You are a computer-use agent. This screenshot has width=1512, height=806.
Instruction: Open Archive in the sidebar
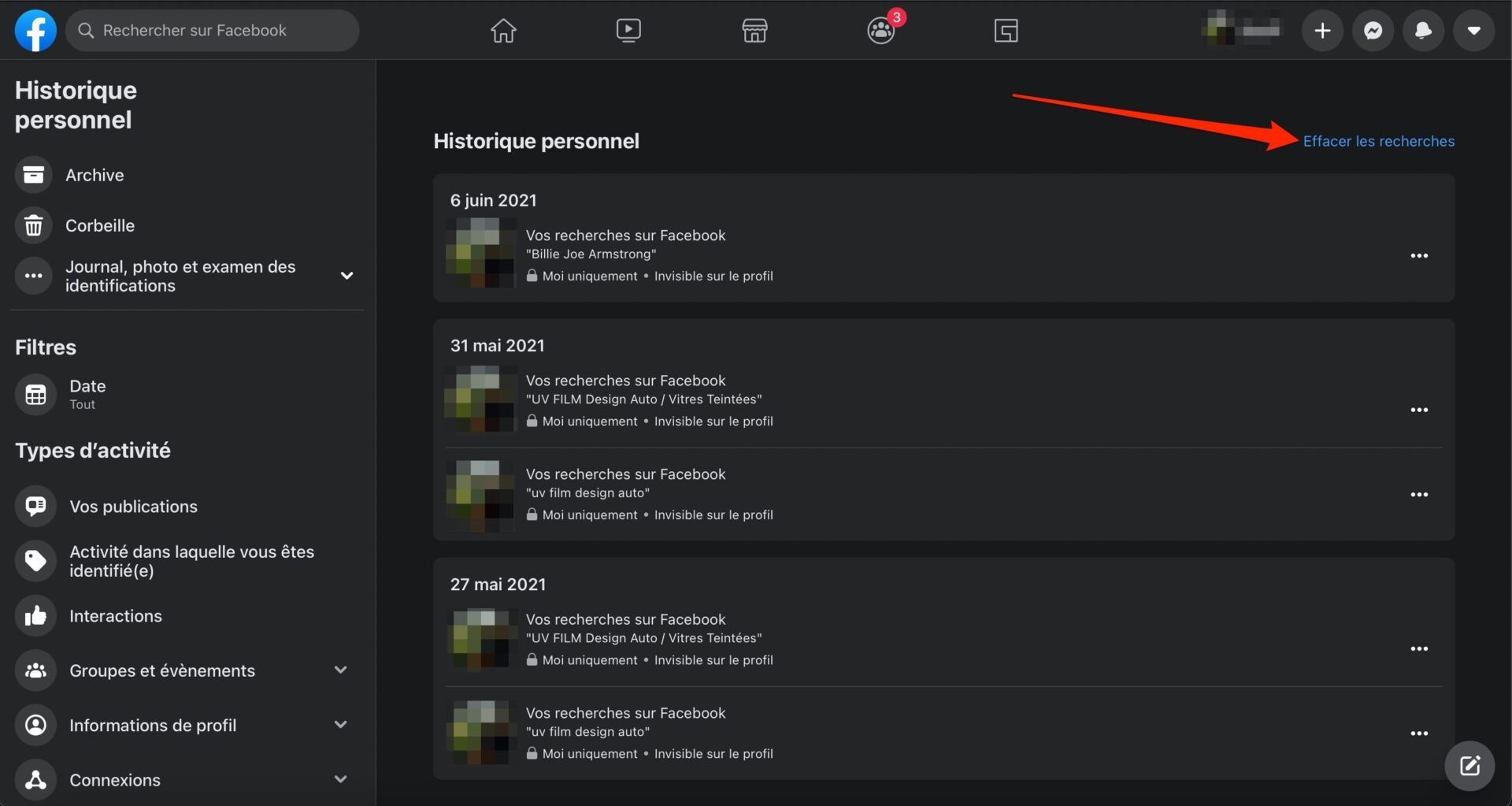coord(187,175)
